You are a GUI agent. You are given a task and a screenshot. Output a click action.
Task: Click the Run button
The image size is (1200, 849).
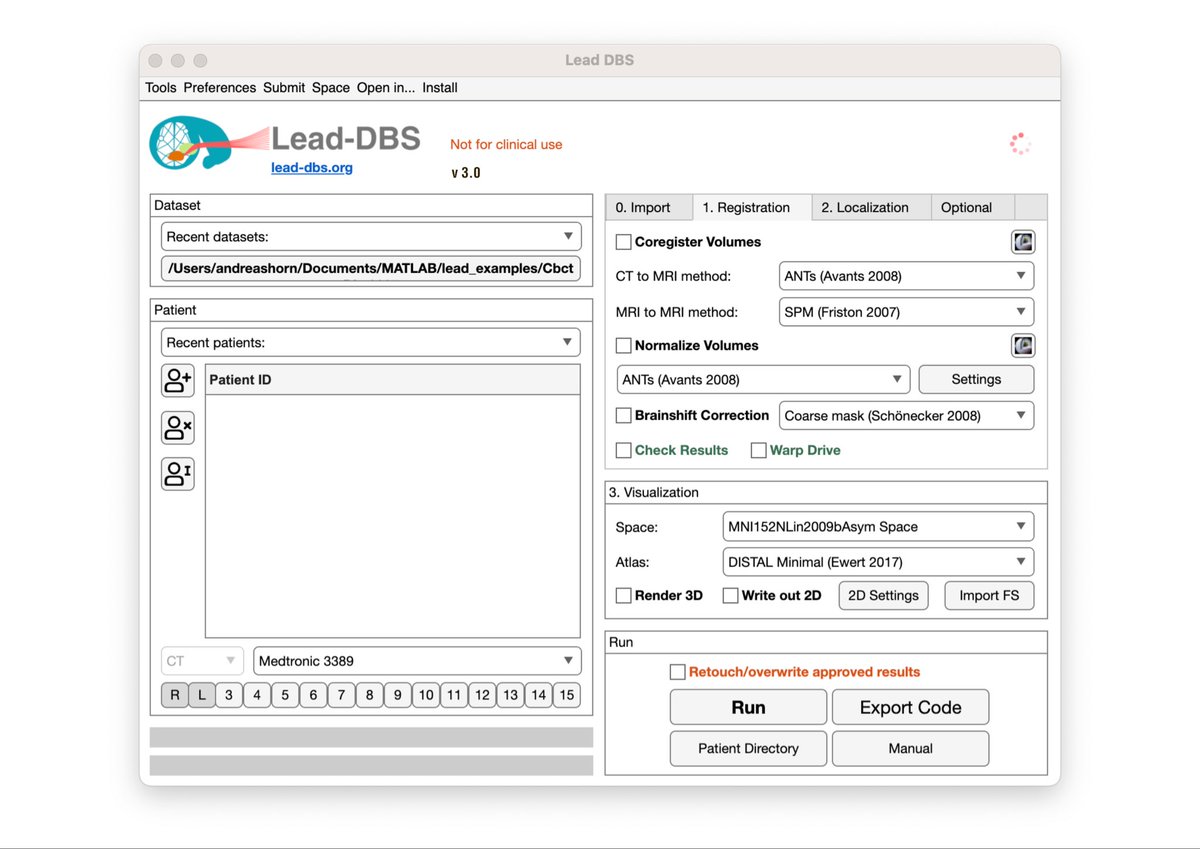pos(748,707)
